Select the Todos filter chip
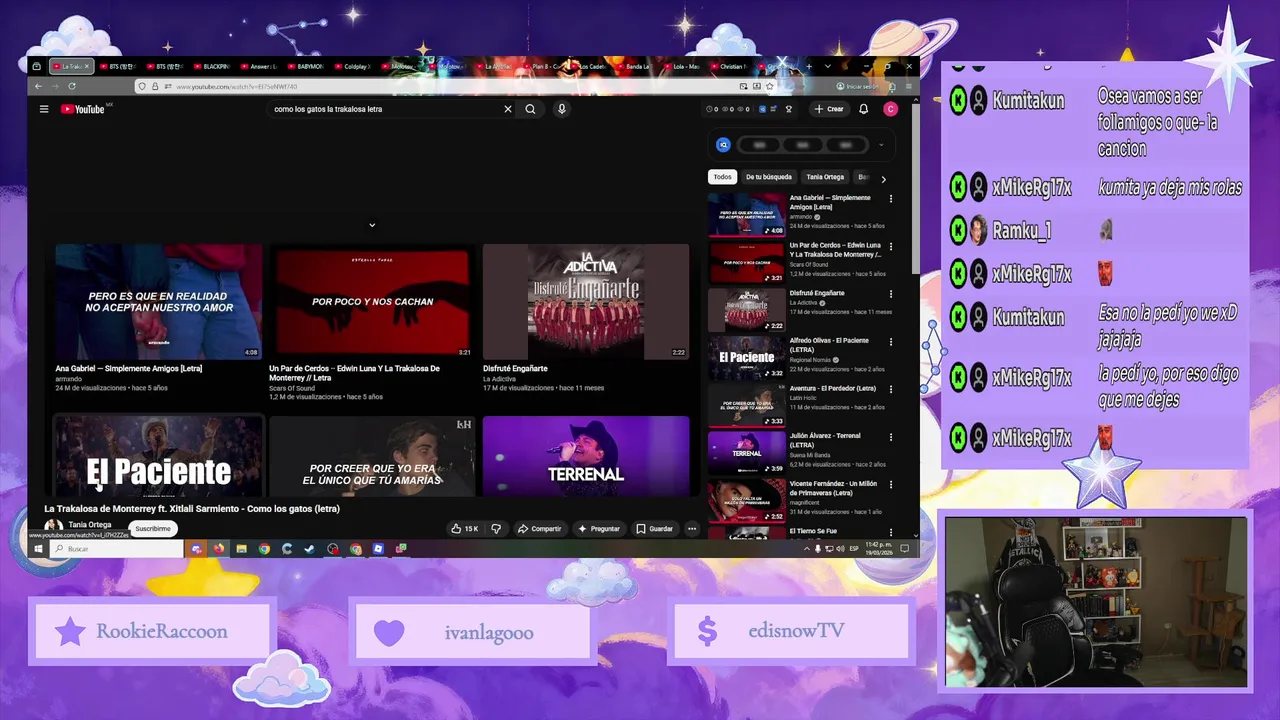Viewport: 1280px width, 720px height. pos(722,177)
